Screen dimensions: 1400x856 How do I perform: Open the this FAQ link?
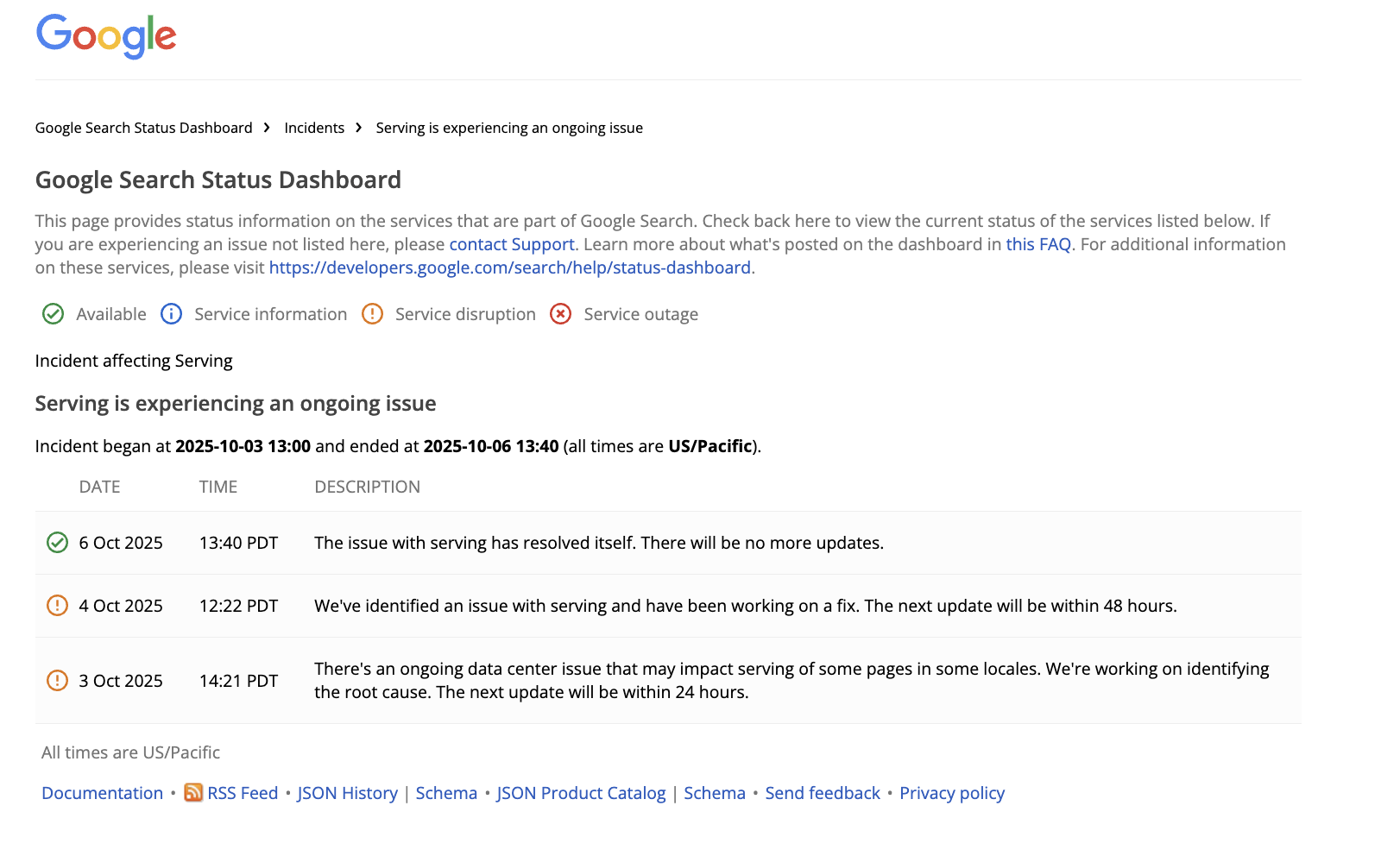click(1037, 244)
